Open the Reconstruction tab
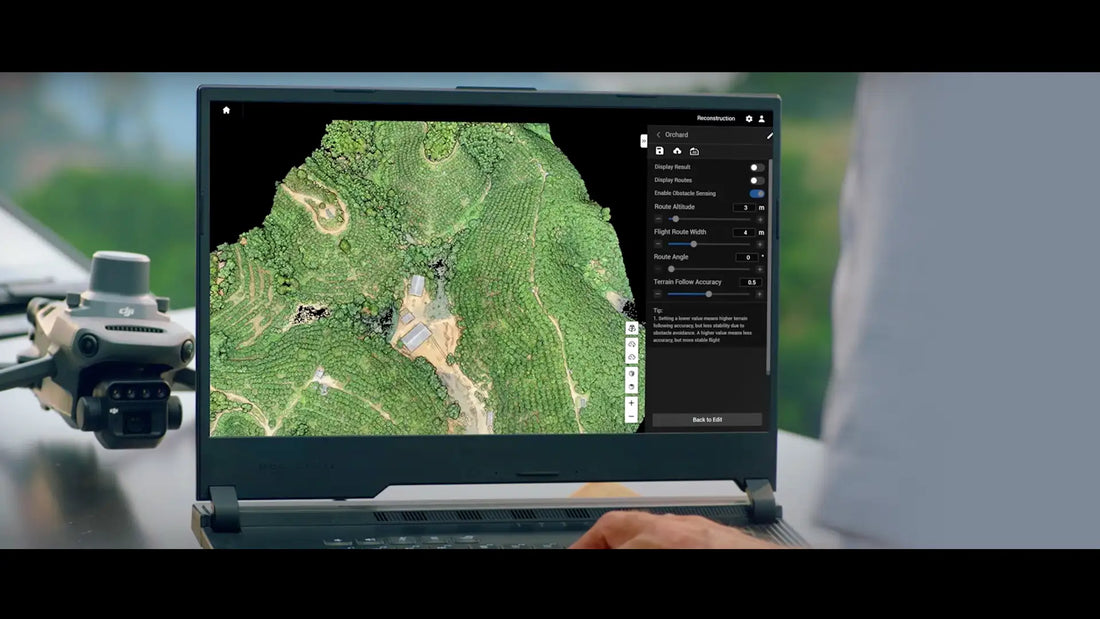This screenshot has width=1100, height=619. pyautogui.click(x=716, y=119)
